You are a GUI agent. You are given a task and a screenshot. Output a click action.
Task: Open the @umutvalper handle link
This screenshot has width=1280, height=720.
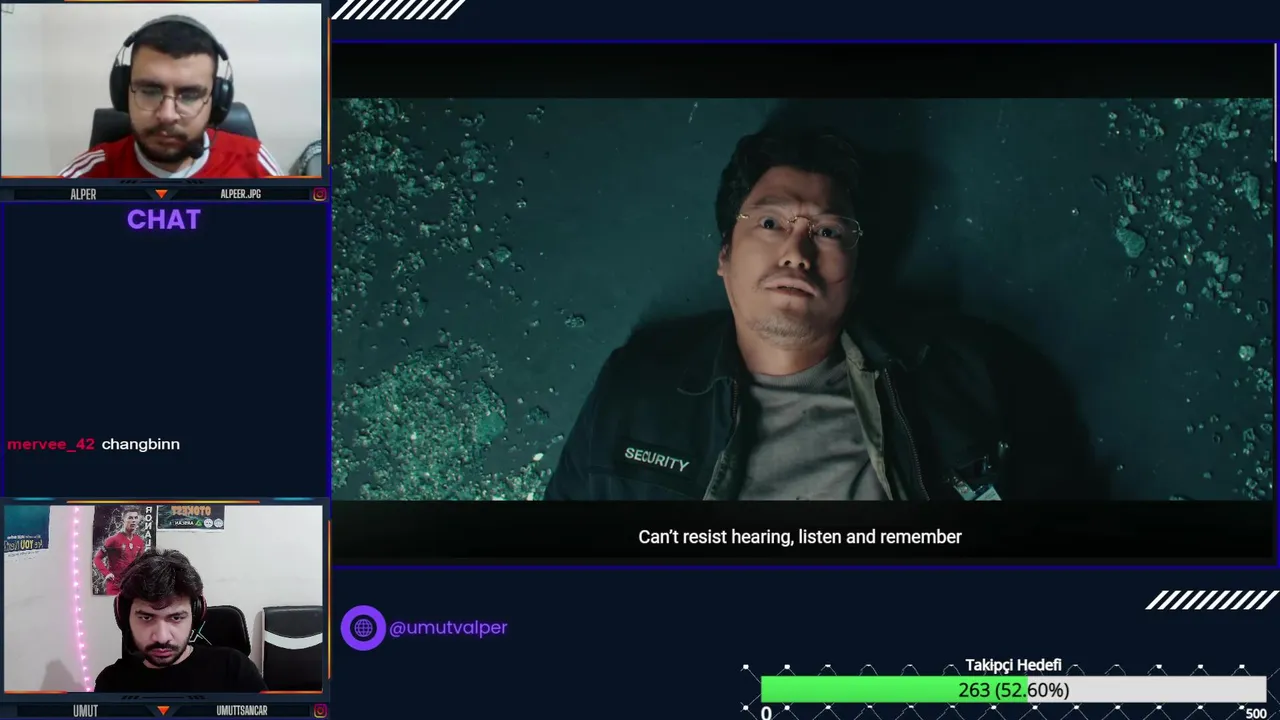coord(448,628)
